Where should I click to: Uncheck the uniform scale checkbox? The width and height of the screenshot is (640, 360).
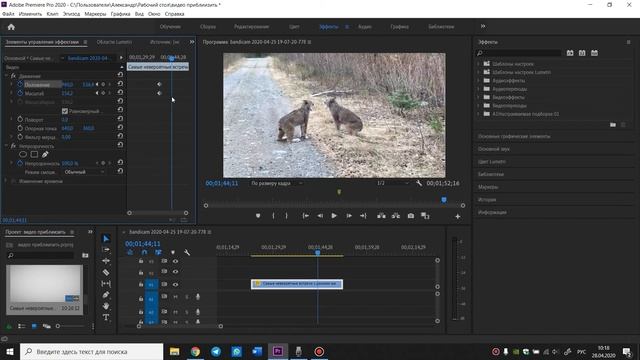tap(64, 111)
